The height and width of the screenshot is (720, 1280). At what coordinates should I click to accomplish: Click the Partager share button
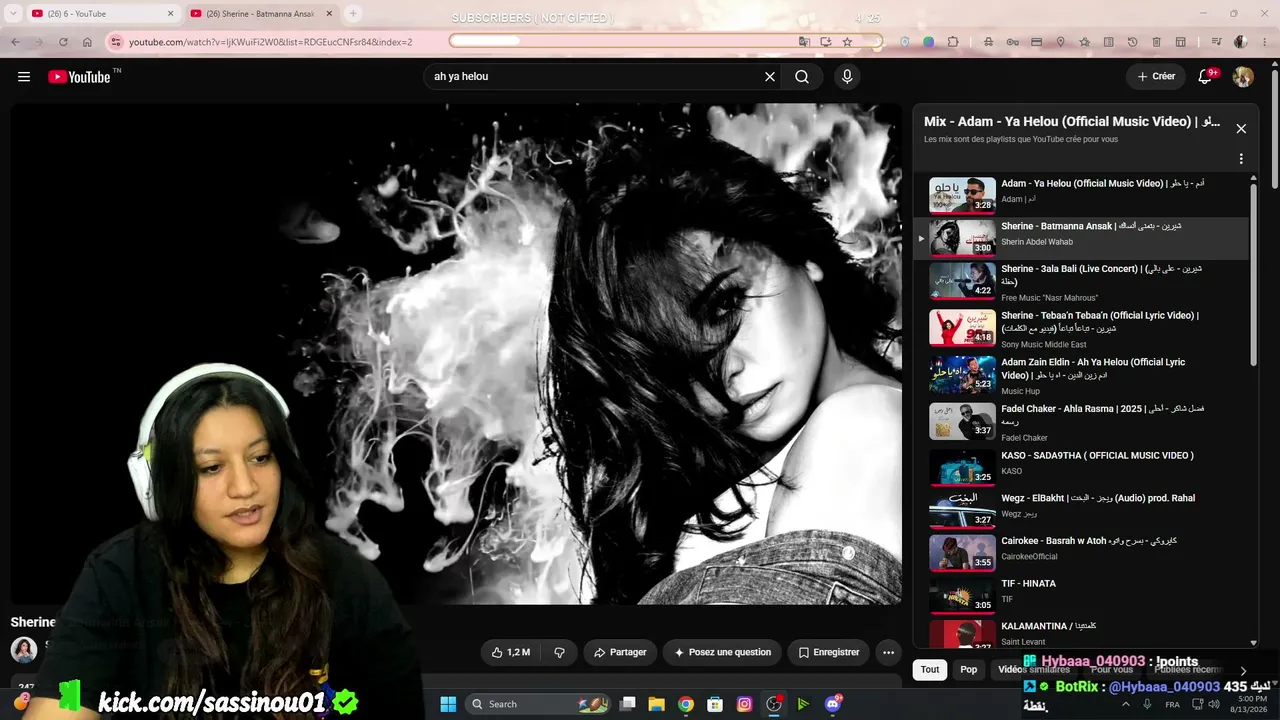click(620, 652)
